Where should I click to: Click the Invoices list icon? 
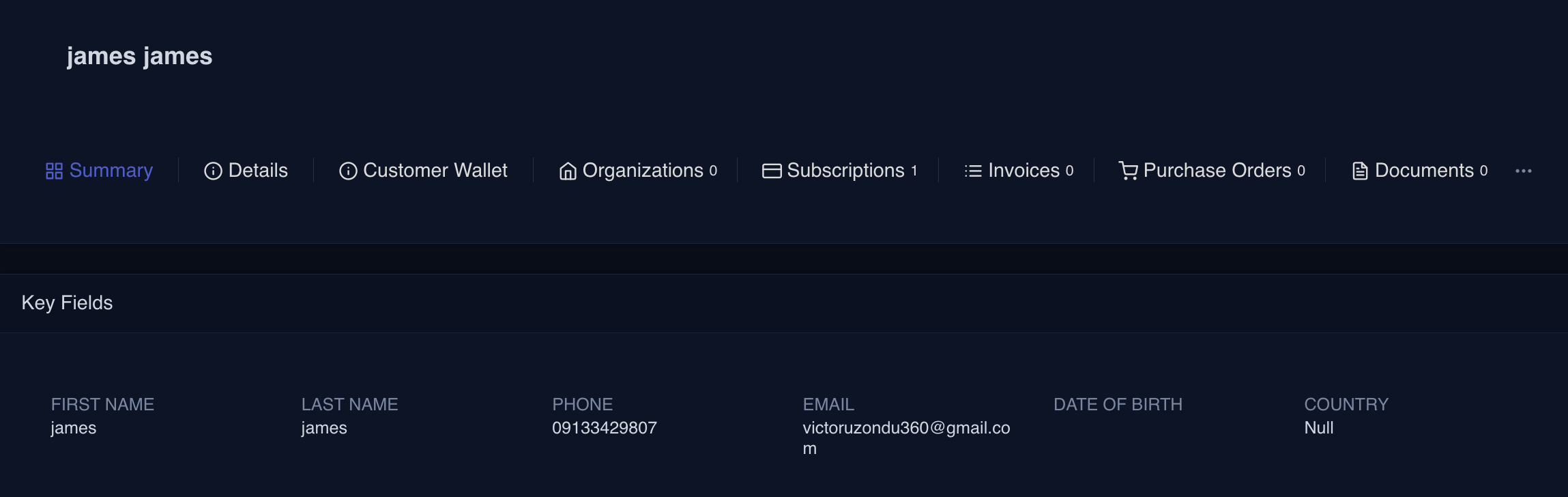[973, 171]
